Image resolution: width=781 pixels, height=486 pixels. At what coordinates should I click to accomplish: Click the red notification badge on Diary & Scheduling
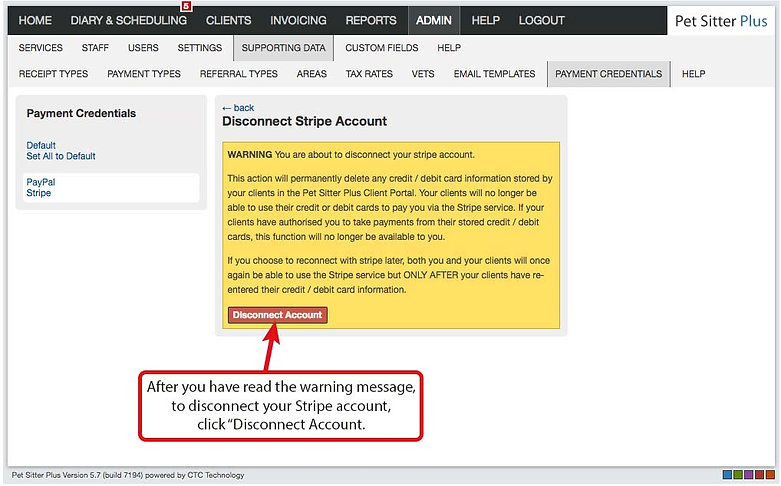(x=186, y=6)
